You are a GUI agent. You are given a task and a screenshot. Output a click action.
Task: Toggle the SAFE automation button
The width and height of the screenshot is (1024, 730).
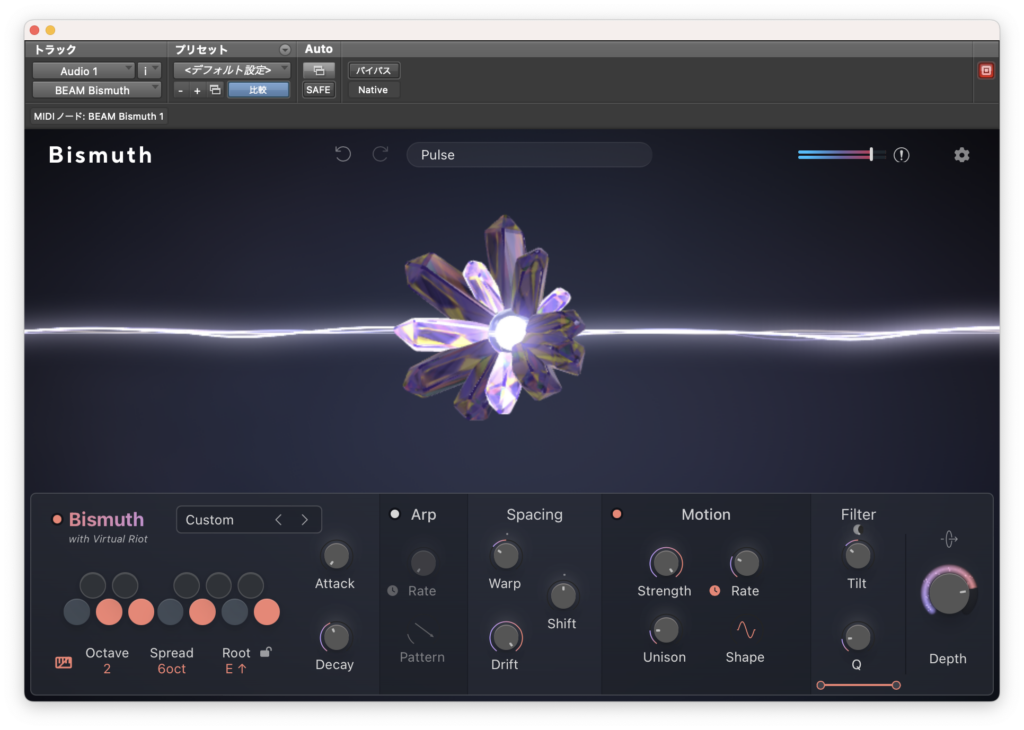[x=318, y=89]
